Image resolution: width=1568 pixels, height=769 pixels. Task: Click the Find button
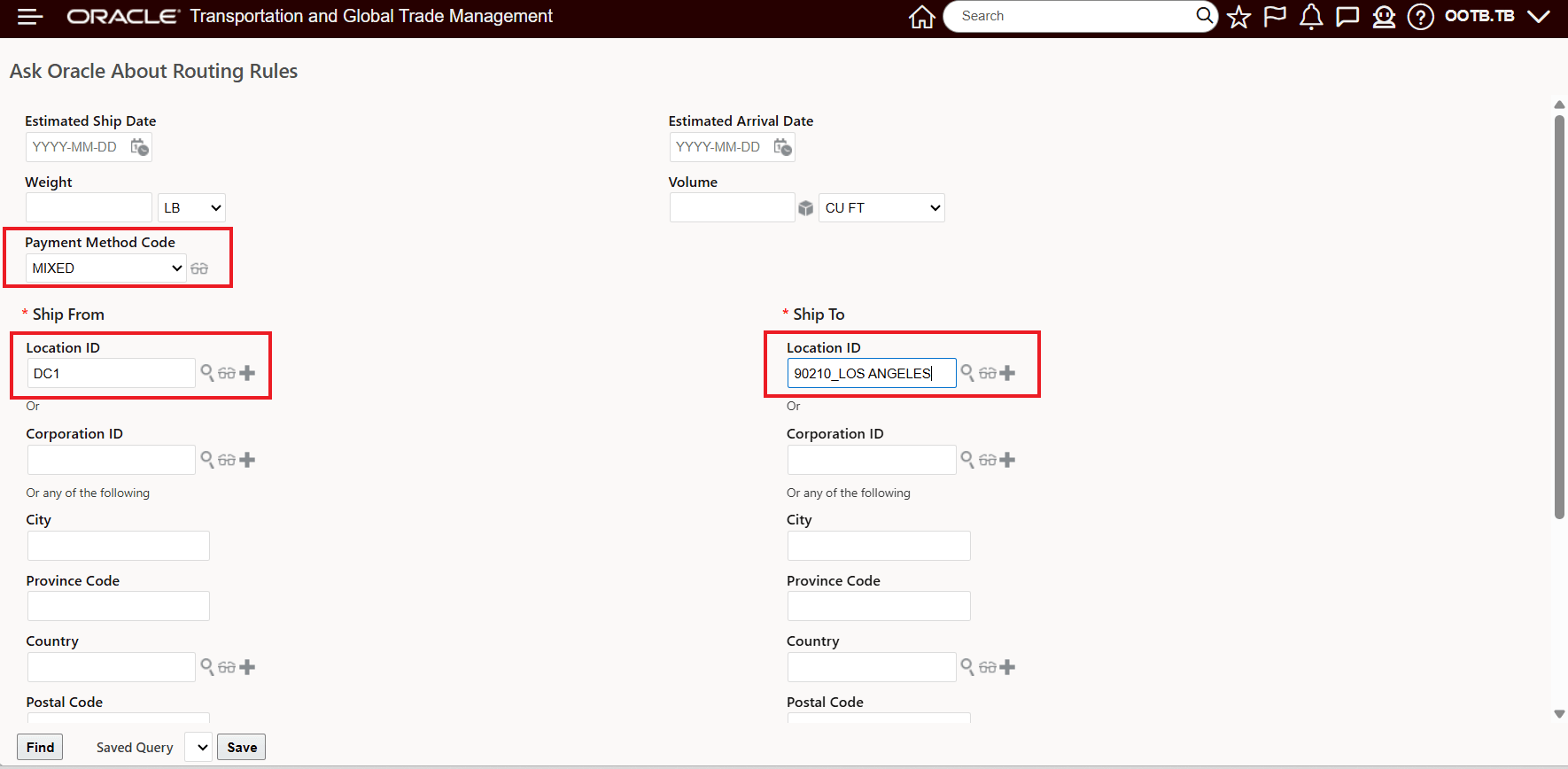pyautogui.click(x=41, y=747)
